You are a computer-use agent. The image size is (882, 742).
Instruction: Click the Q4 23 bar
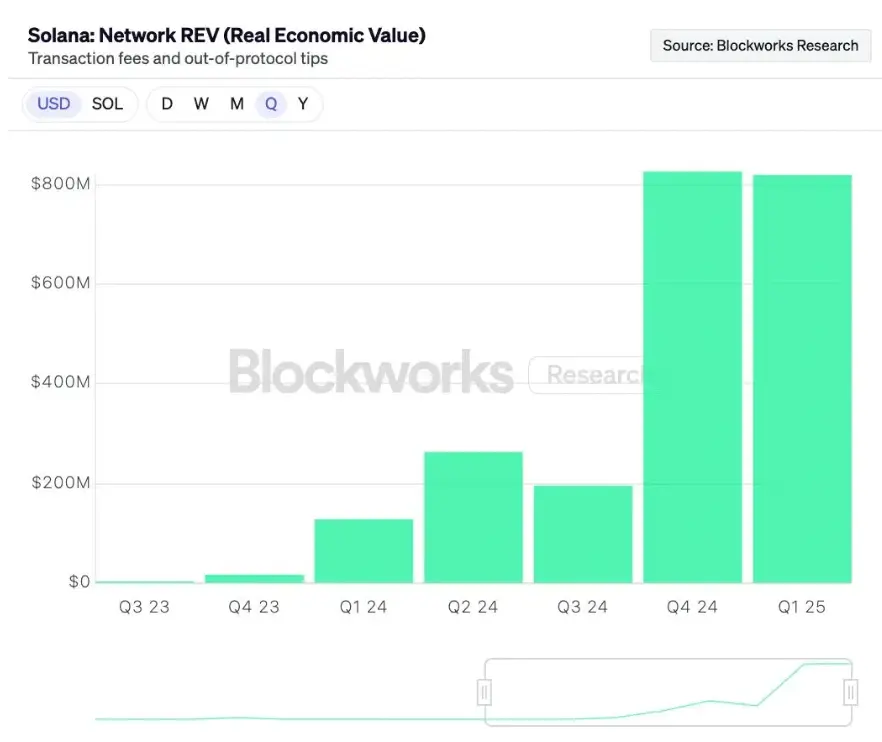pos(254,579)
